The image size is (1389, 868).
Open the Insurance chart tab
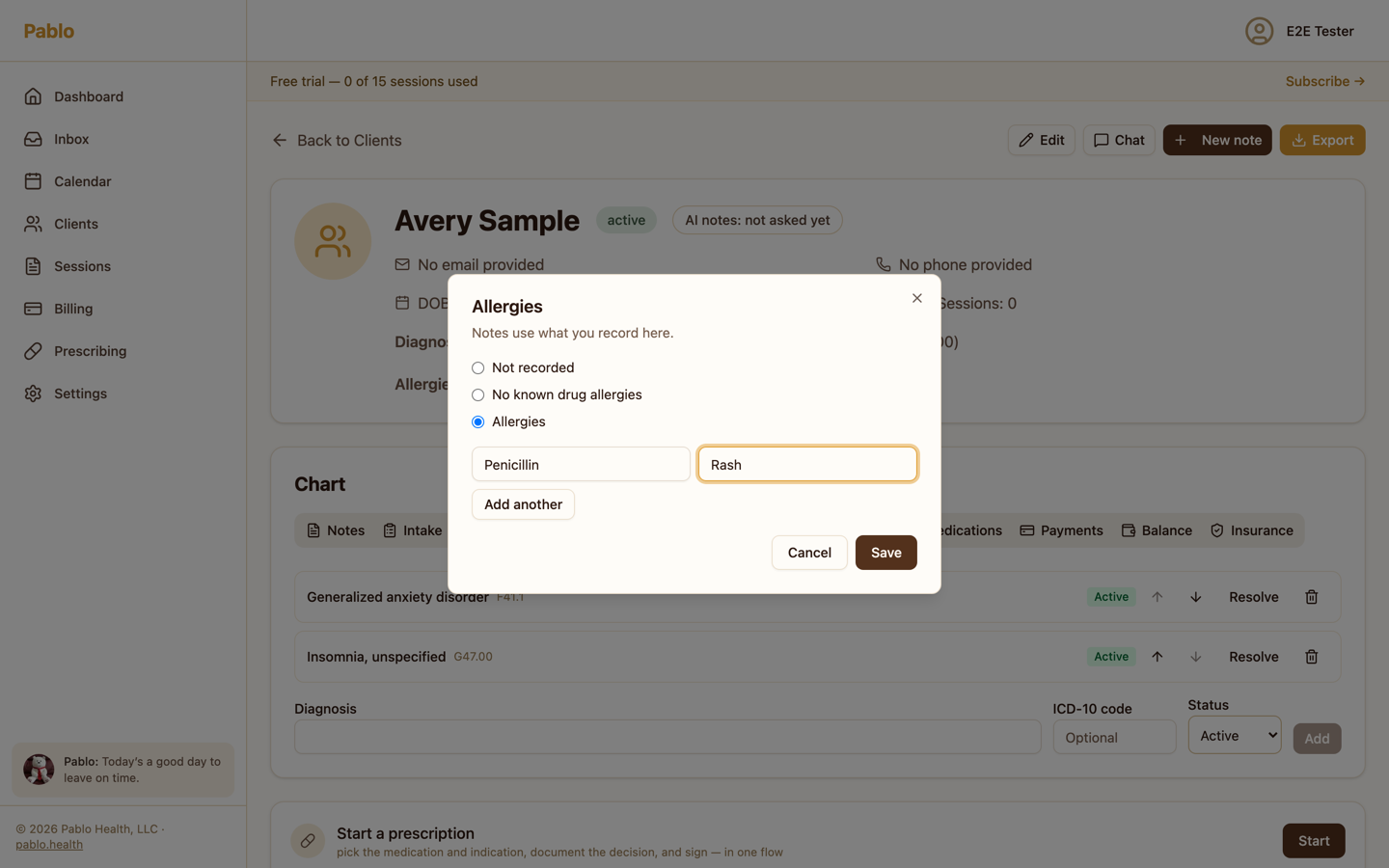coord(1252,530)
